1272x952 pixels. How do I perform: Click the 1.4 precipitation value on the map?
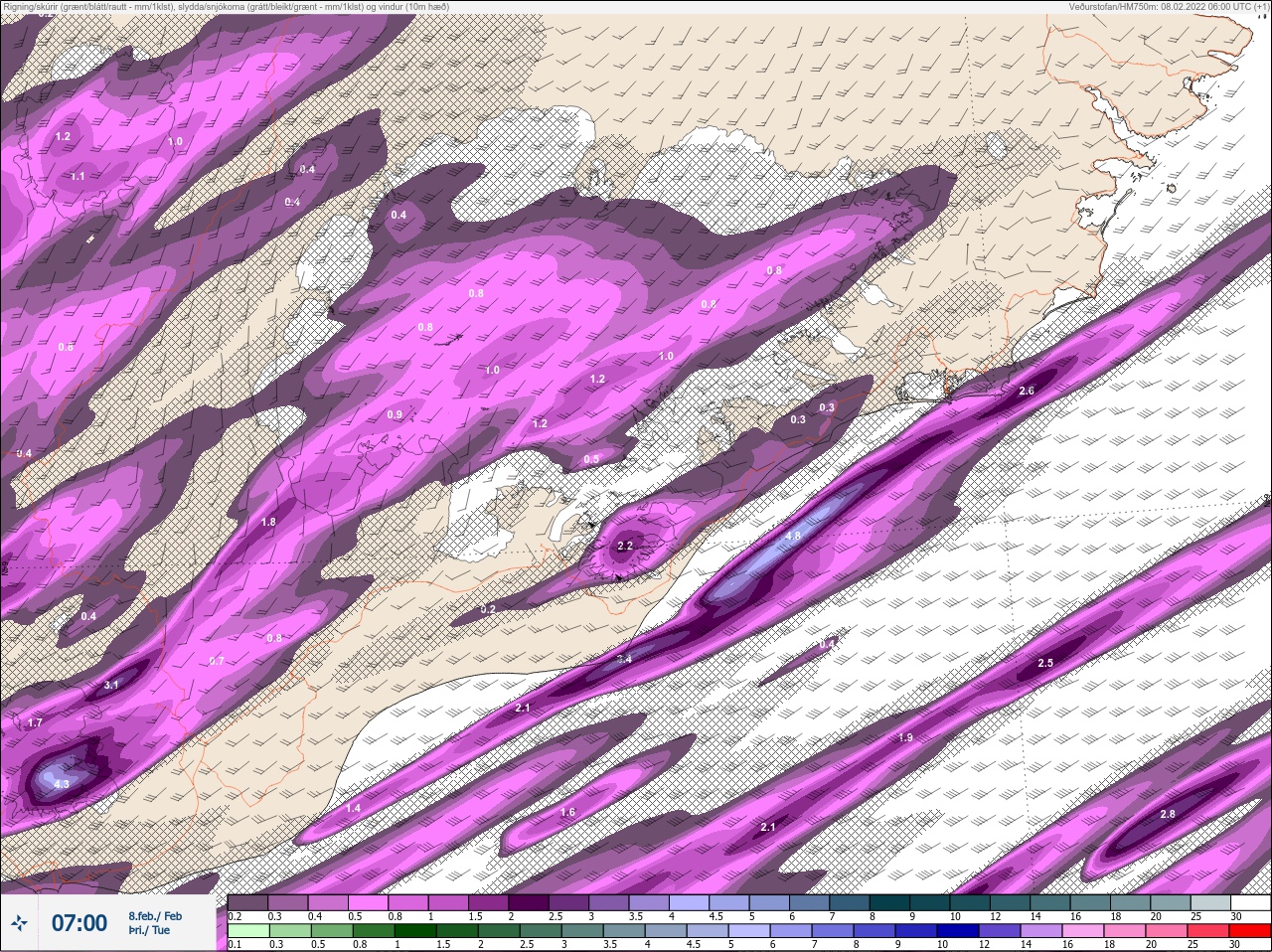pos(353,808)
